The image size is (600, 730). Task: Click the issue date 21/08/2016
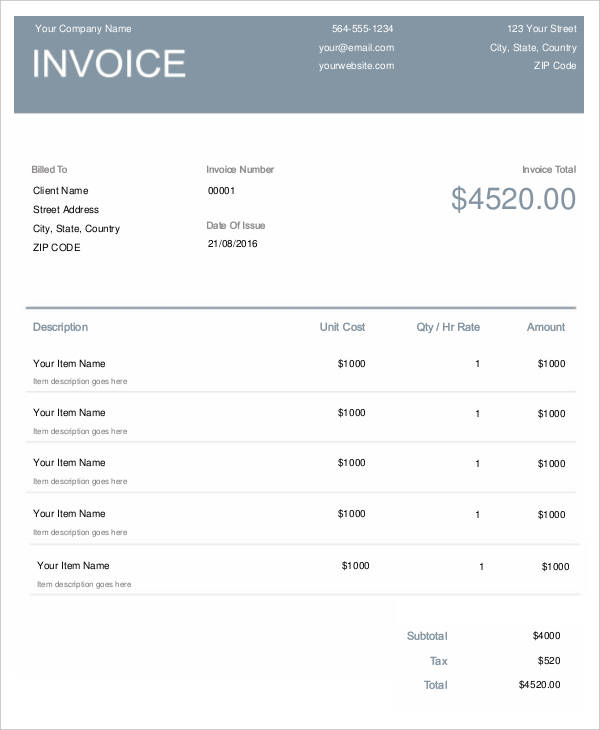click(x=232, y=243)
